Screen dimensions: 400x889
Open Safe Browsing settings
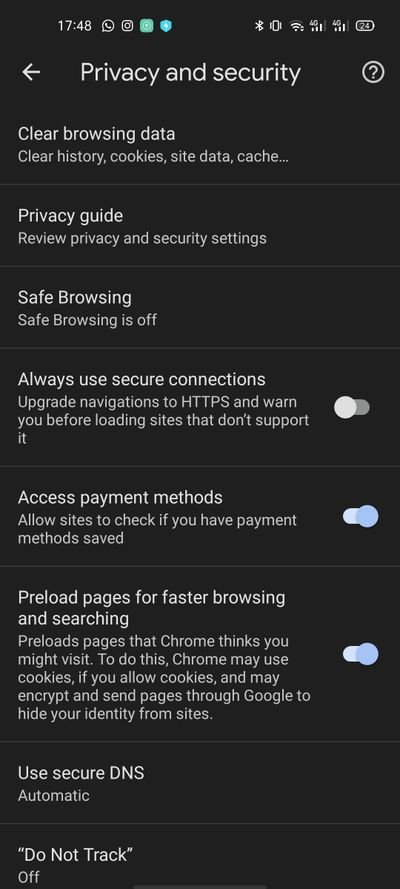click(200, 307)
